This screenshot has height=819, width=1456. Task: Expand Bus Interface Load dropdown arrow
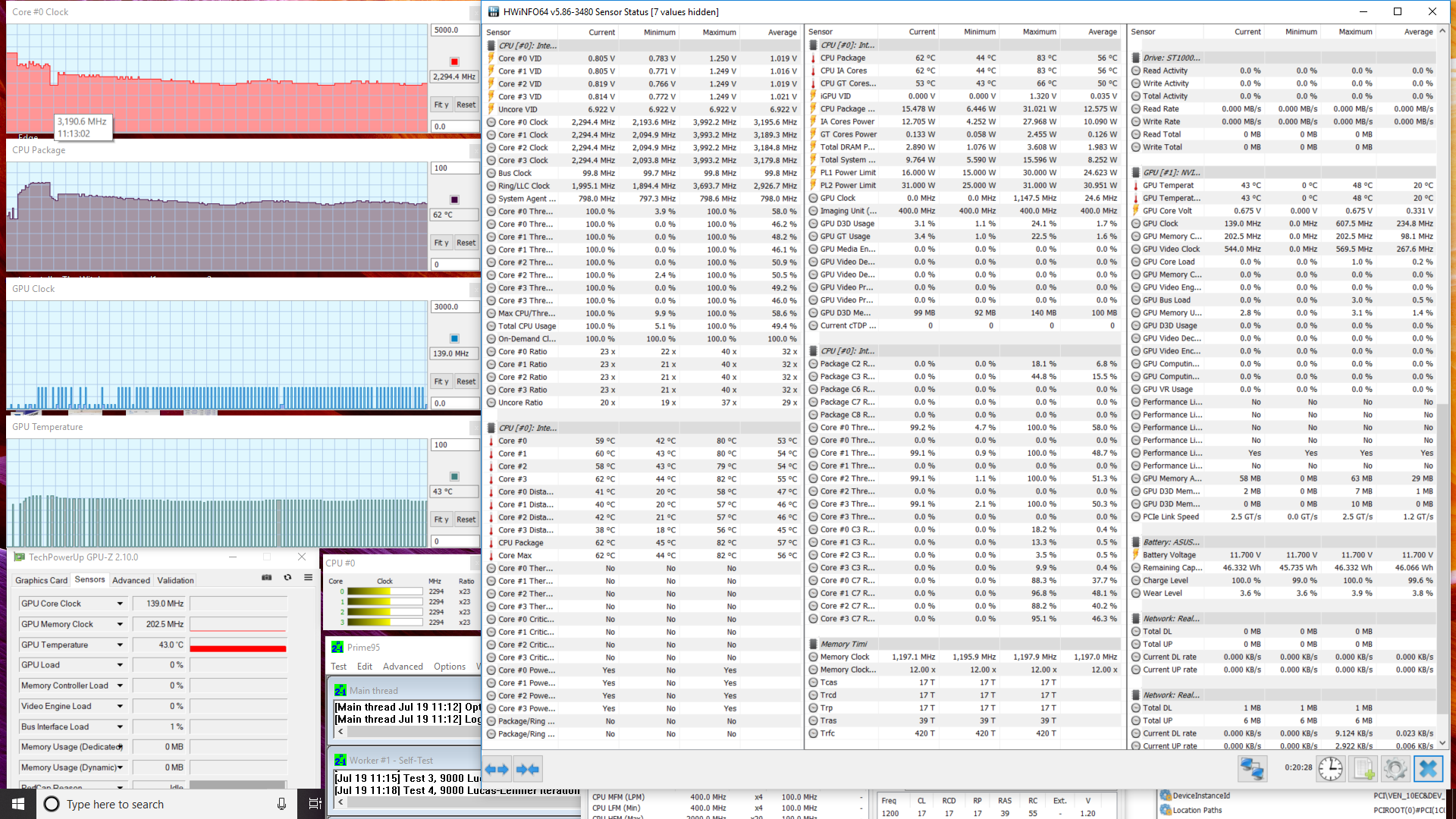point(120,726)
